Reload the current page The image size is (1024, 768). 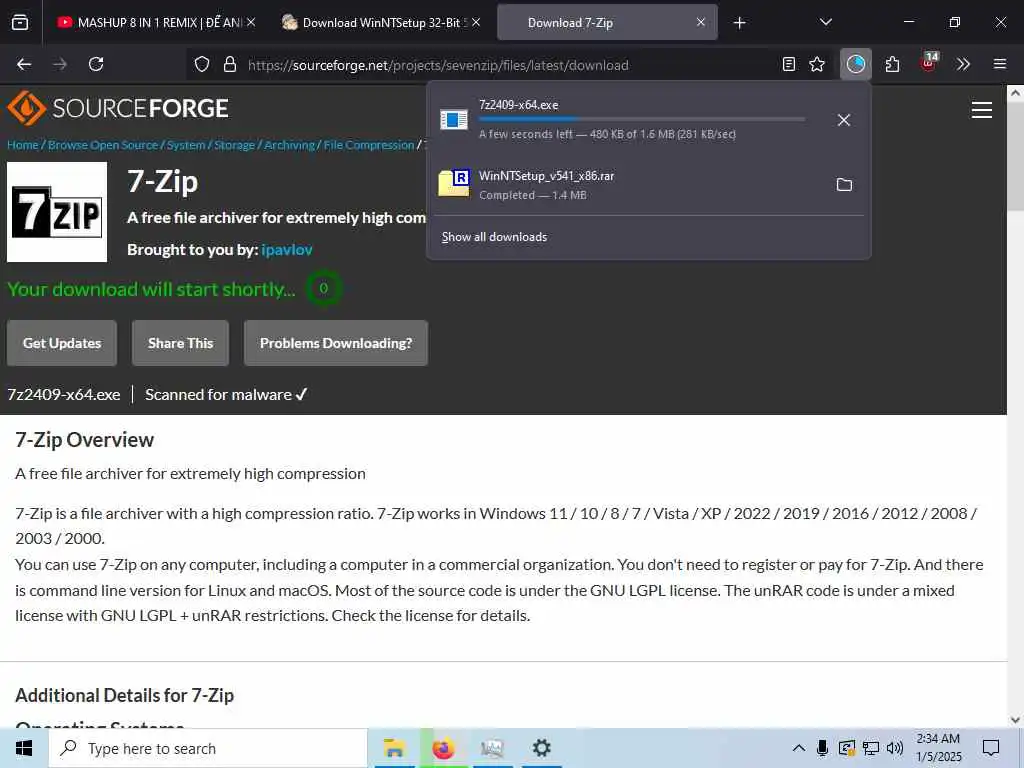96,64
